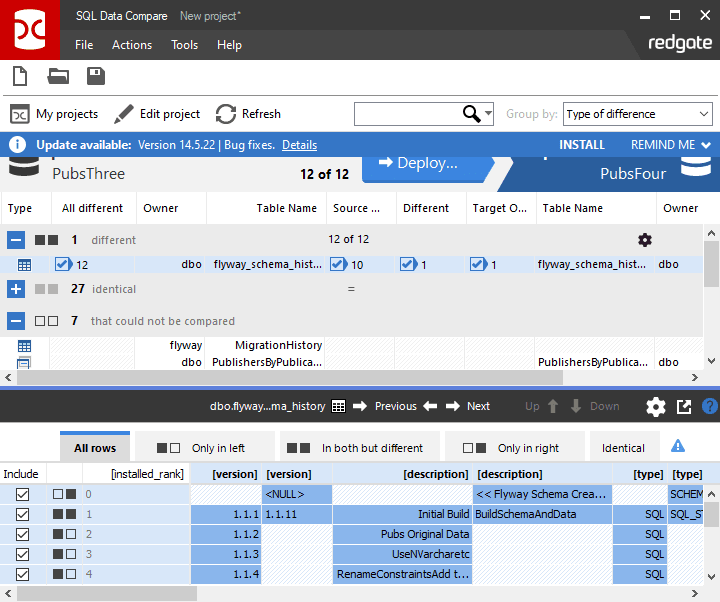Toggle Include checkbox for rank 0 row
The height and width of the screenshot is (602, 720).
pos(22,495)
